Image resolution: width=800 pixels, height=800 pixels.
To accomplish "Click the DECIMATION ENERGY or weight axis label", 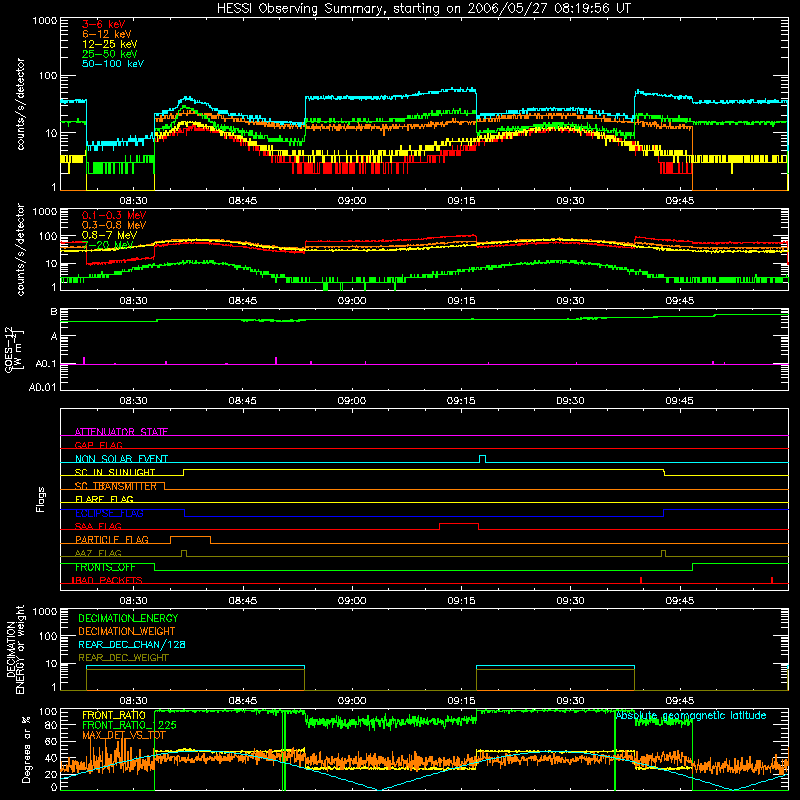I will pos(16,649).
